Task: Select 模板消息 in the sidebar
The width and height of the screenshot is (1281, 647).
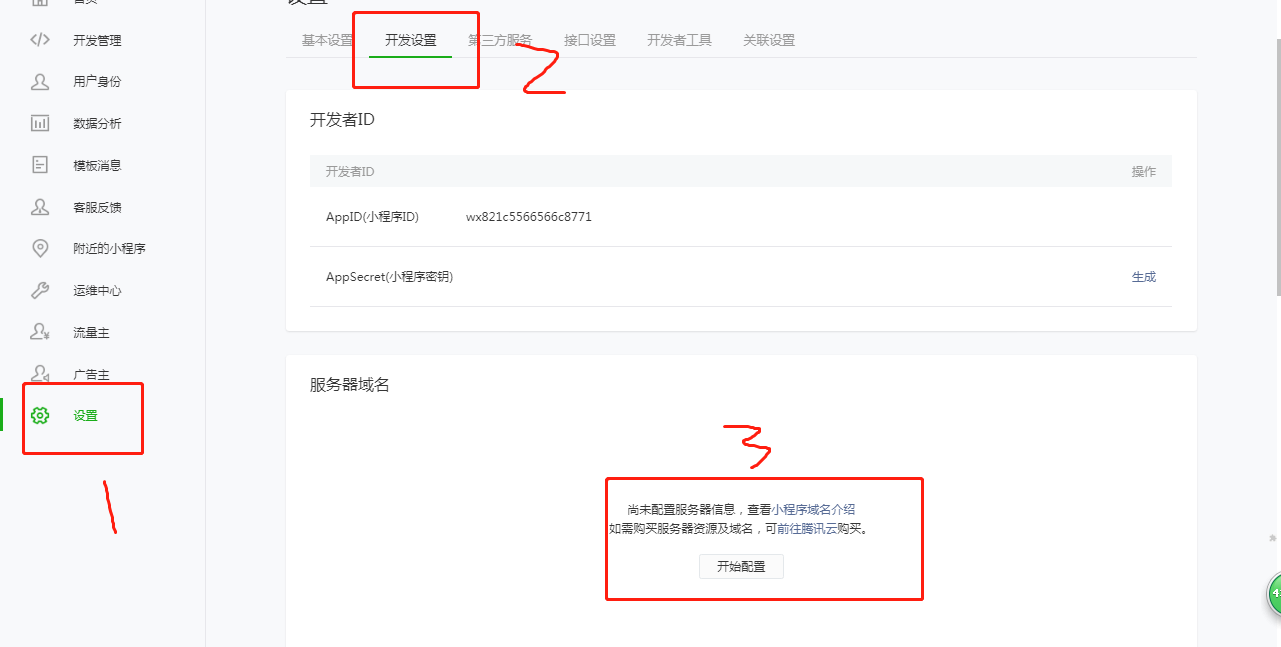Action: (x=97, y=166)
